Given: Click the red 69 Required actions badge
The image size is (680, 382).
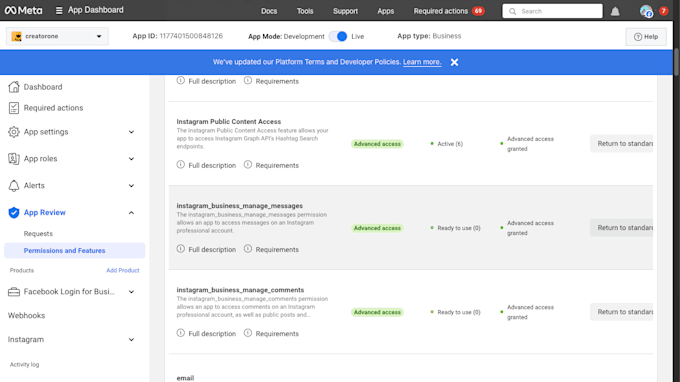Looking at the screenshot, I should pos(478,11).
